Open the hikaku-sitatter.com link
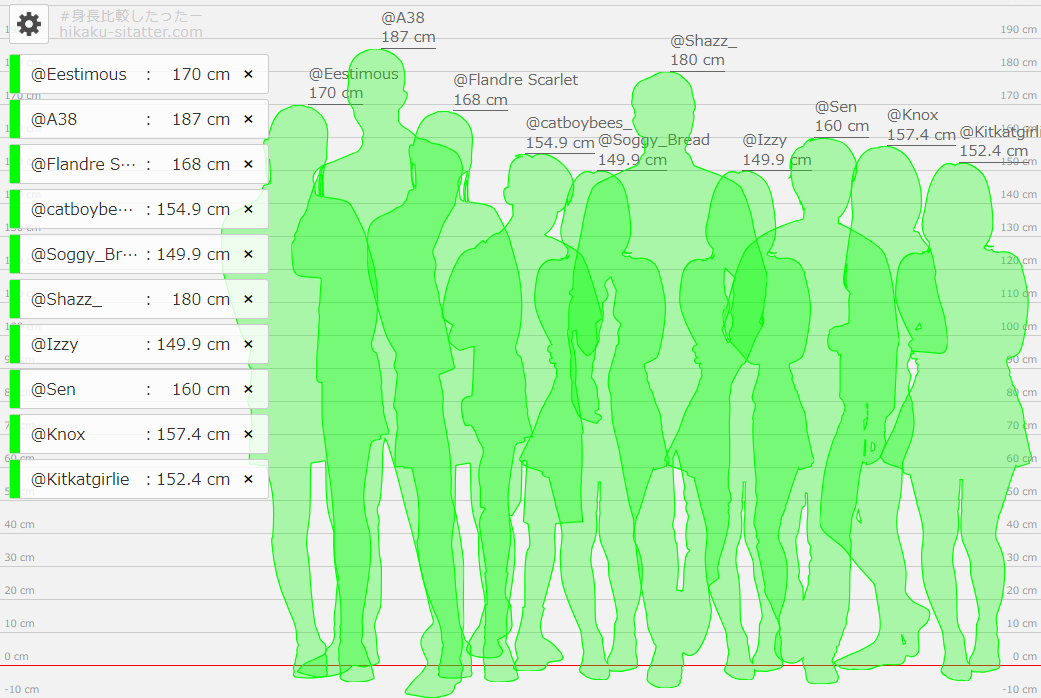 pyautogui.click(x=131, y=32)
